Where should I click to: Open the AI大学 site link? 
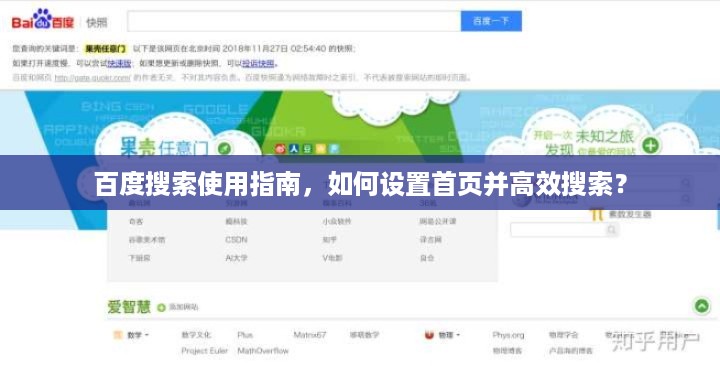tap(236, 258)
